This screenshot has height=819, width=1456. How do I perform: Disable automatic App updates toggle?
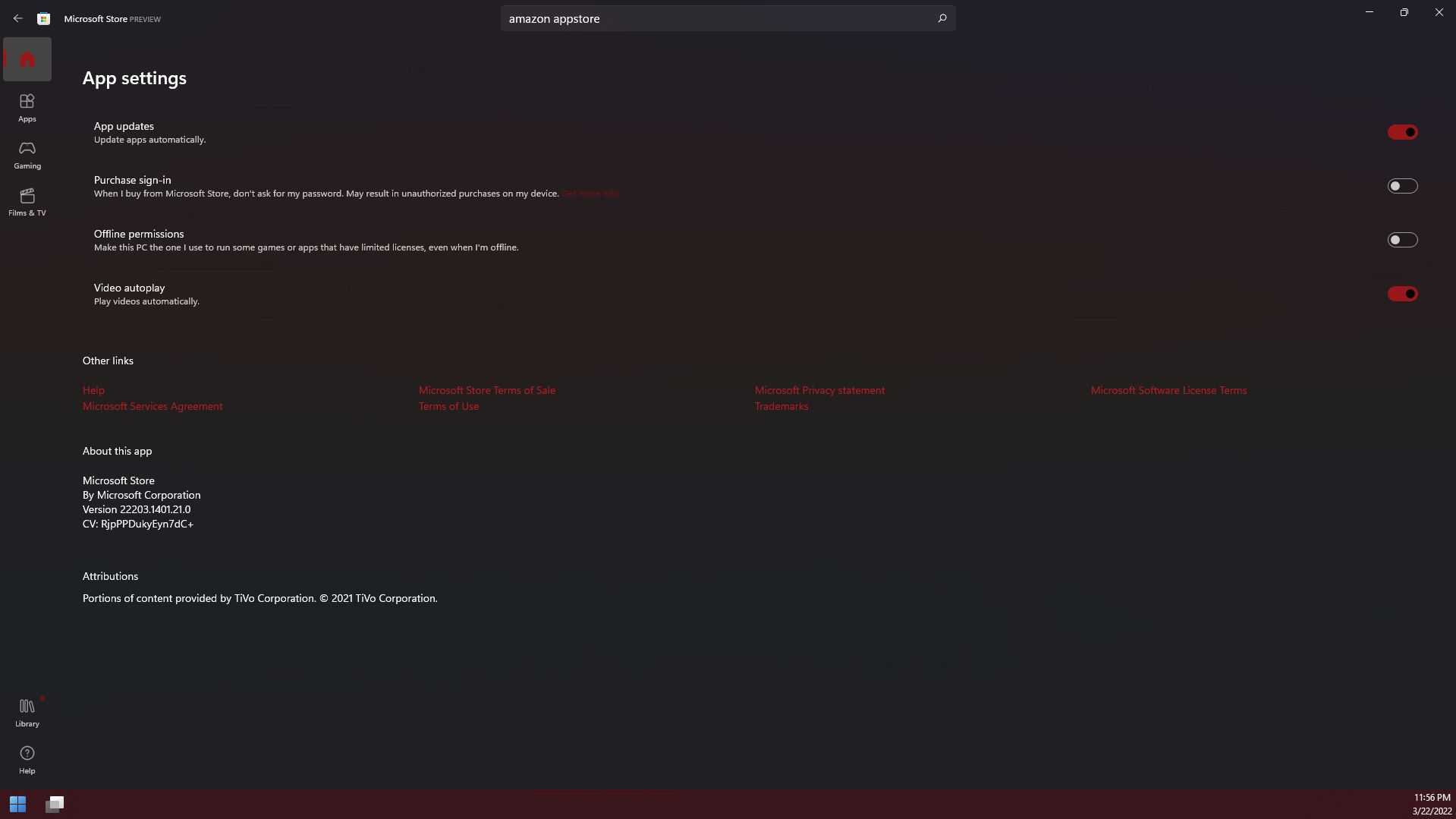click(1402, 132)
